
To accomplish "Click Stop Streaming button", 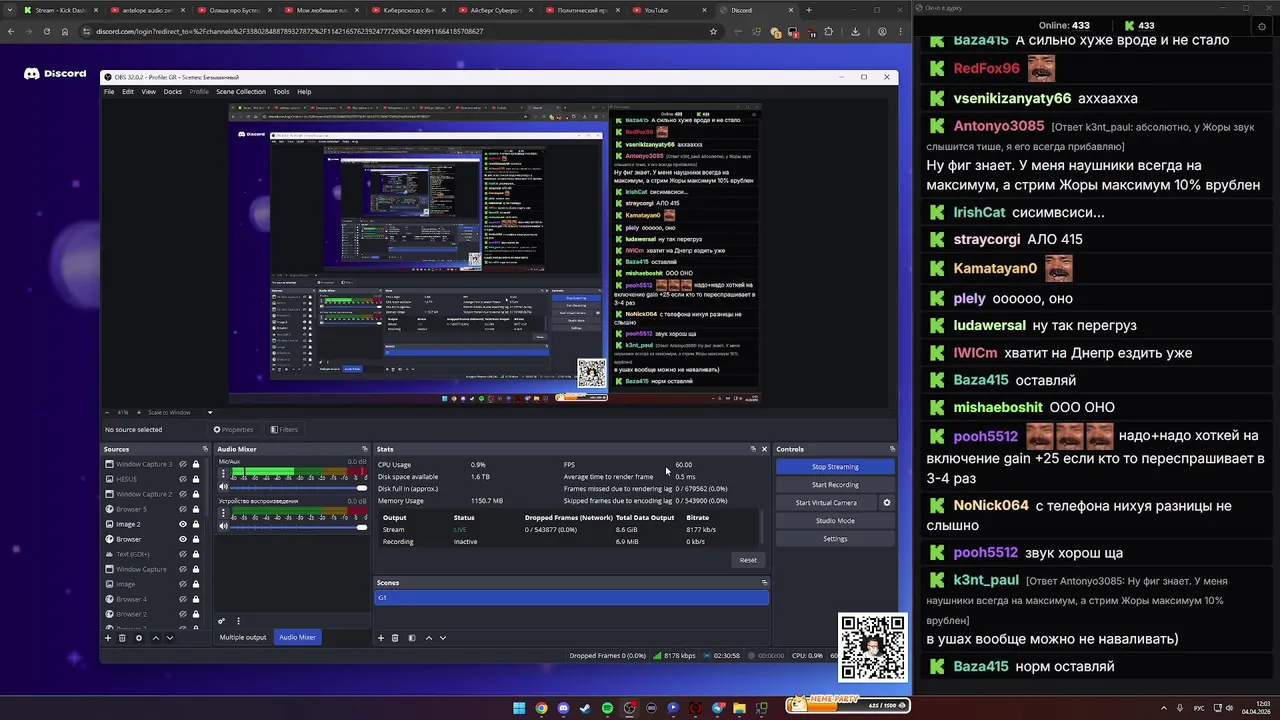I will 835,467.
